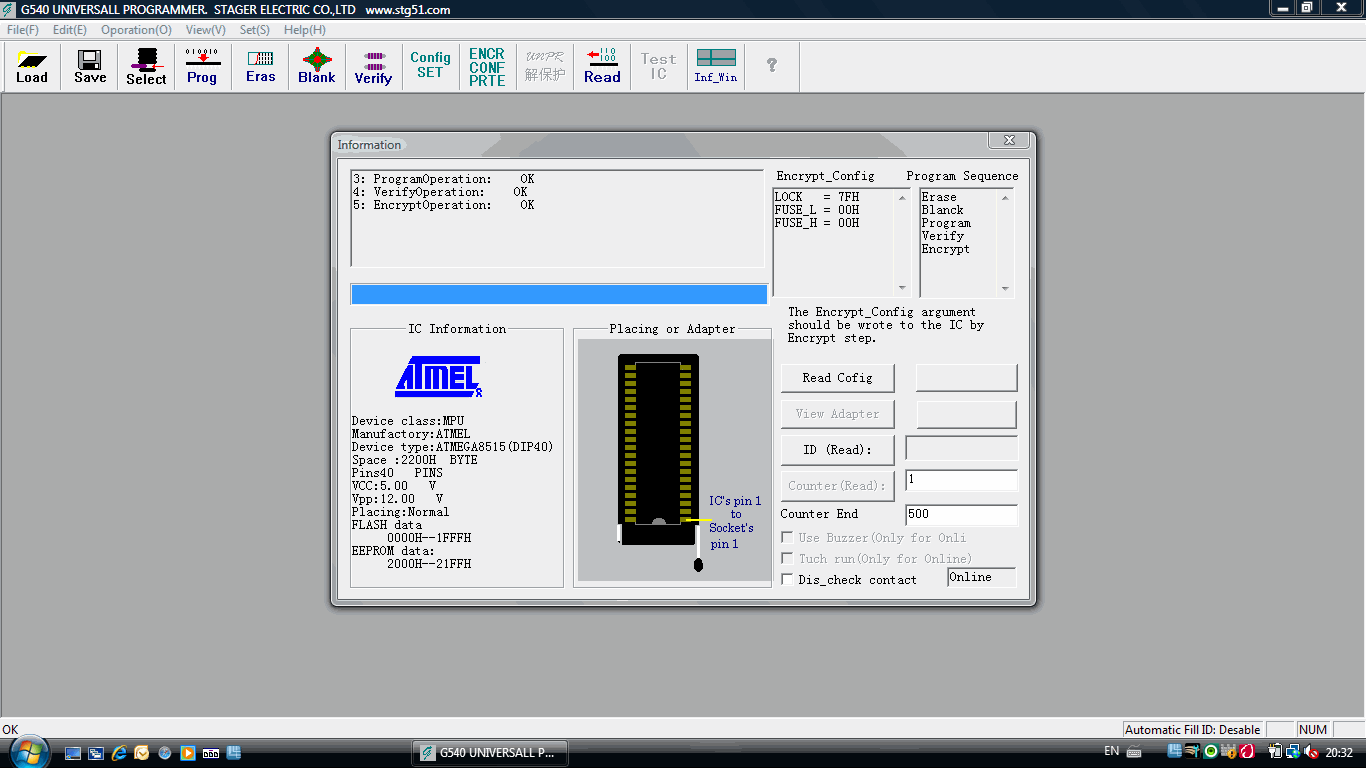Click the LOCK = 7FH entry
The width and height of the screenshot is (1366, 768).
(817, 197)
